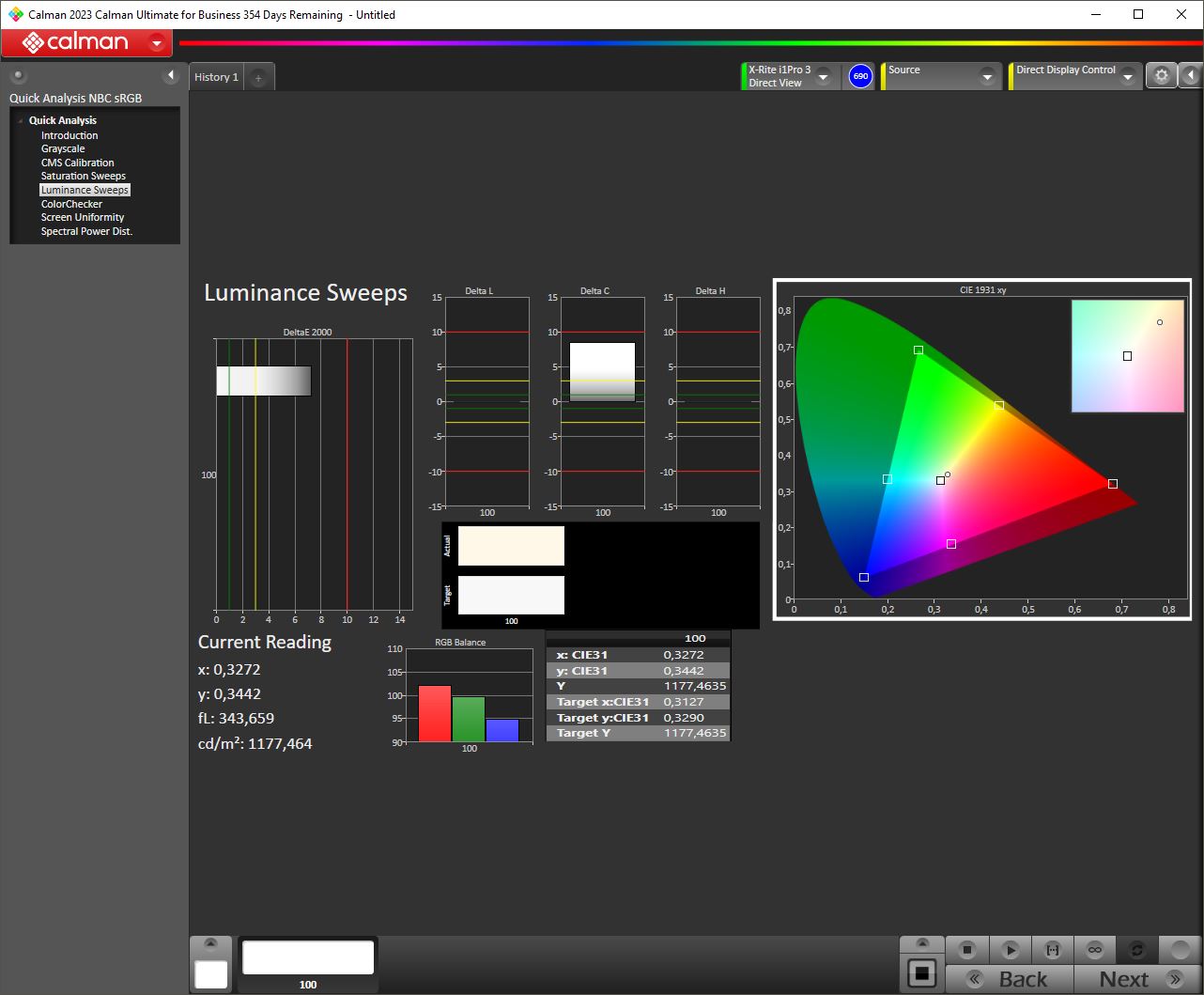Screen dimensions: 1204x995
Task: Click the Delta C chart bar
Action: pyautogui.click(x=602, y=372)
